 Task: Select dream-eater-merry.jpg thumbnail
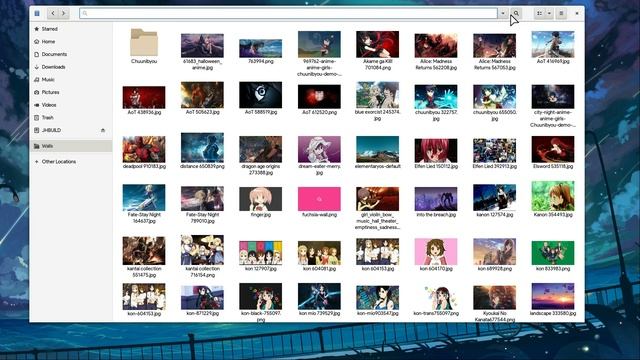coord(319,149)
